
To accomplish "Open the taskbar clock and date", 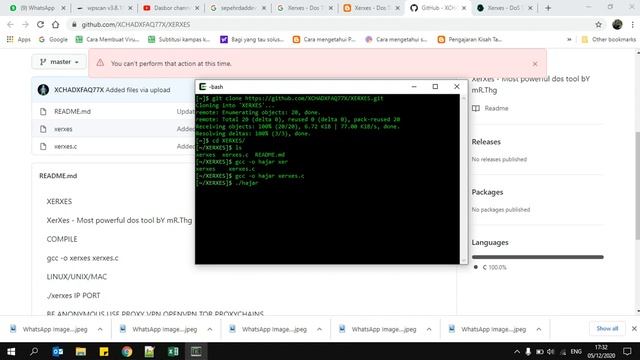I will (x=601, y=351).
